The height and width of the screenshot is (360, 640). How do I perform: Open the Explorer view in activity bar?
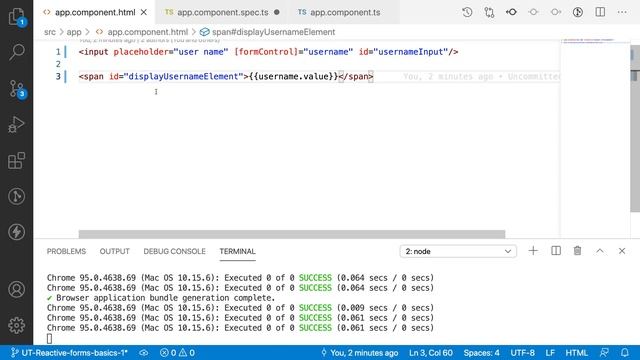click(x=16, y=17)
